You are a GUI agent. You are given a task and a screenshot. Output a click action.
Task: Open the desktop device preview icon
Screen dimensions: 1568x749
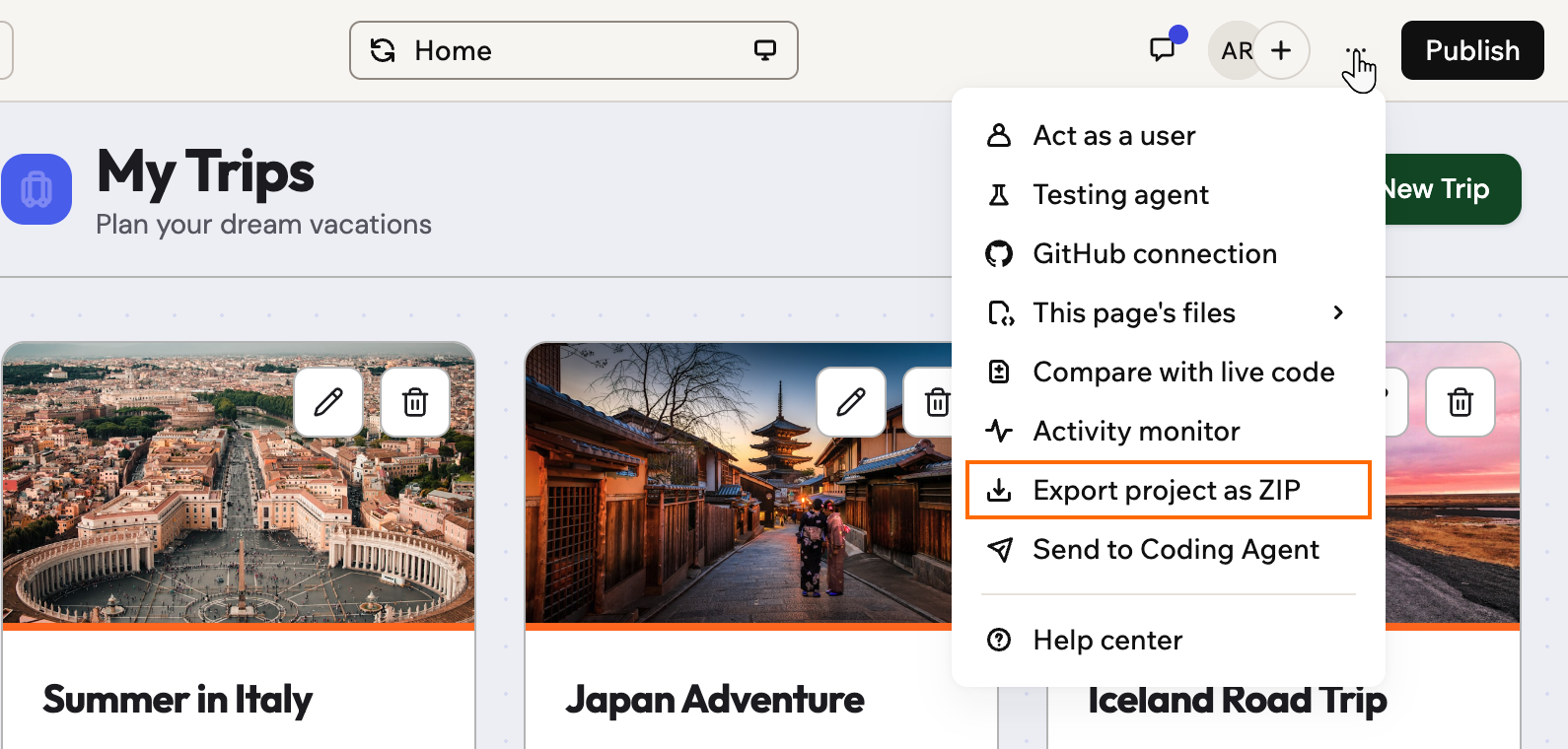pos(765,50)
